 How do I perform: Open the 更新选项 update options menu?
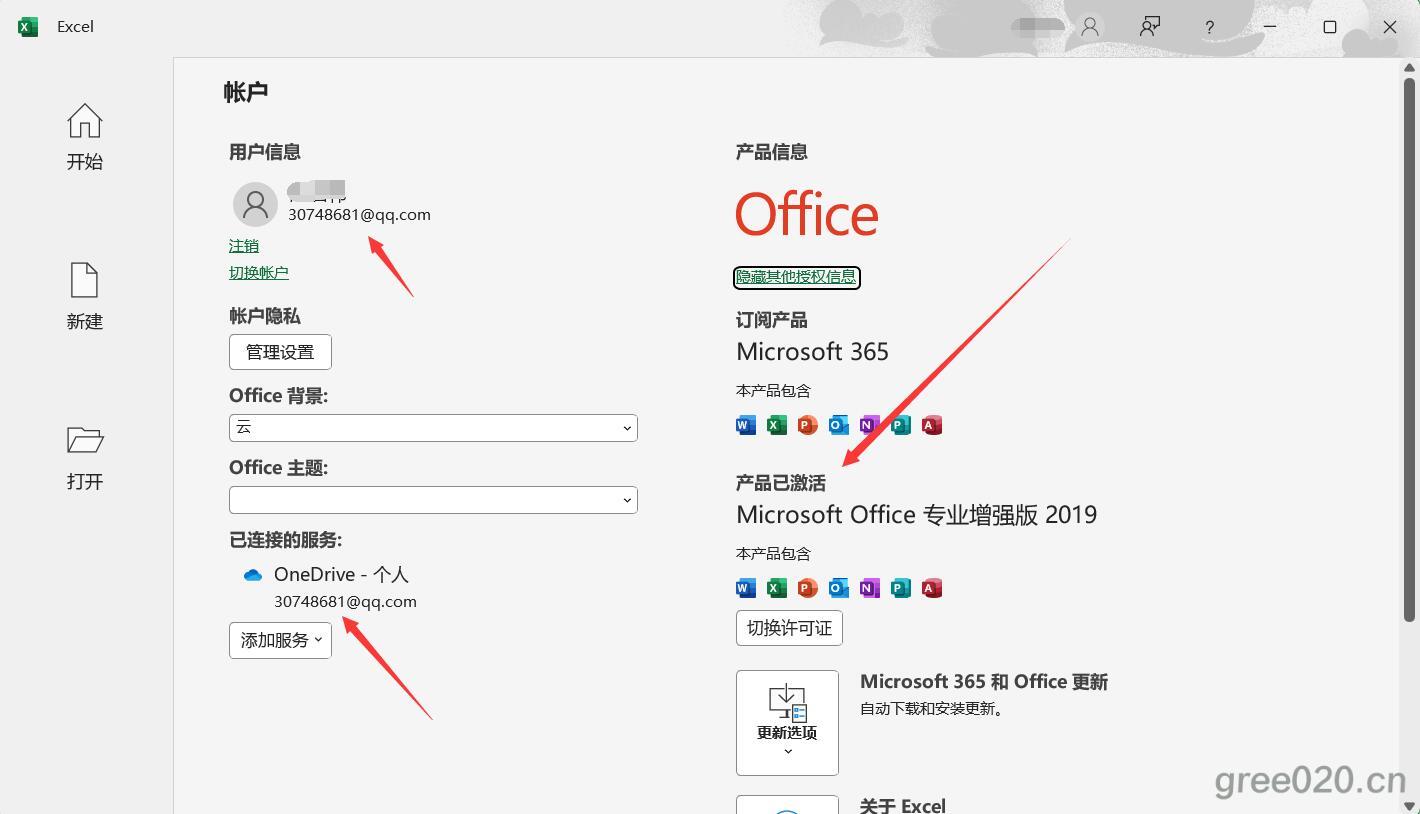(x=787, y=723)
